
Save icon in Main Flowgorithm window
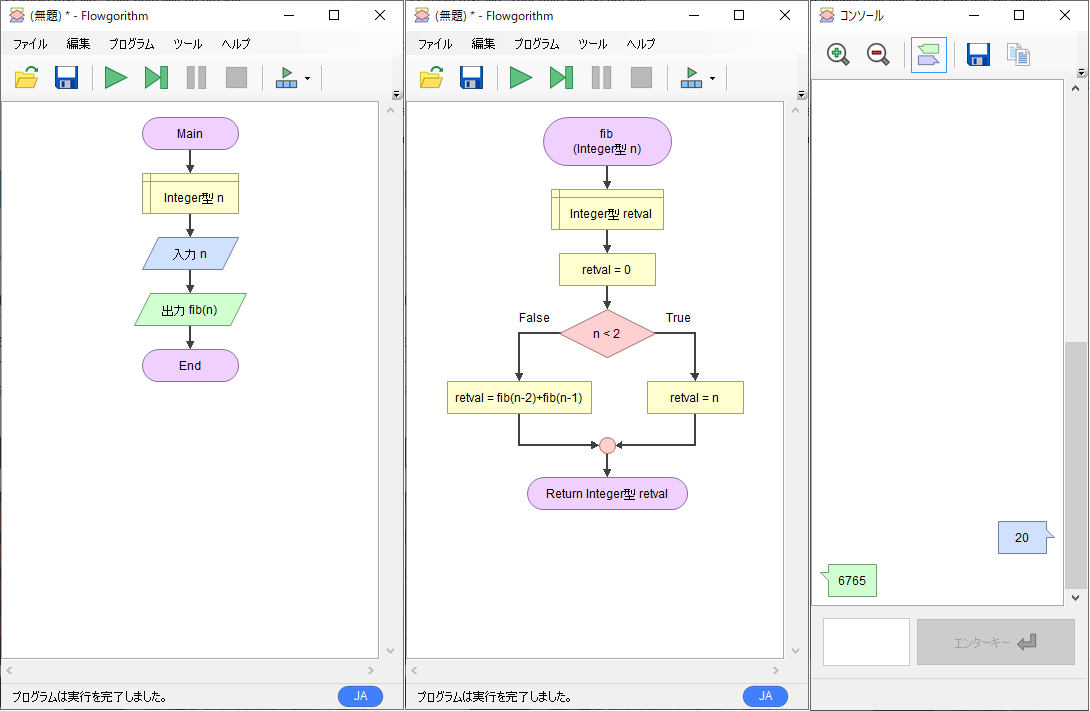(67, 78)
